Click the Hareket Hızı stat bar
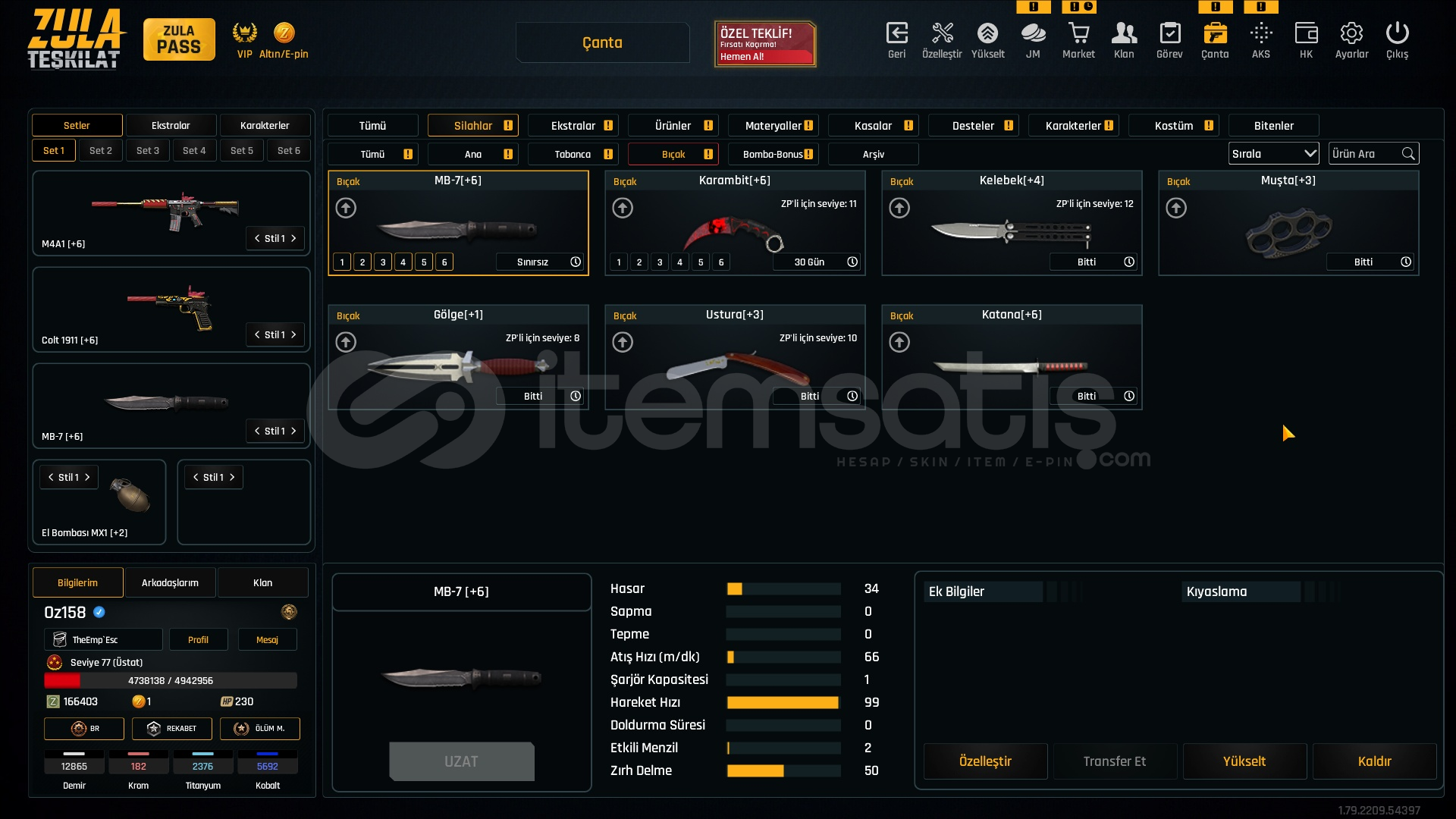 pos(783,702)
